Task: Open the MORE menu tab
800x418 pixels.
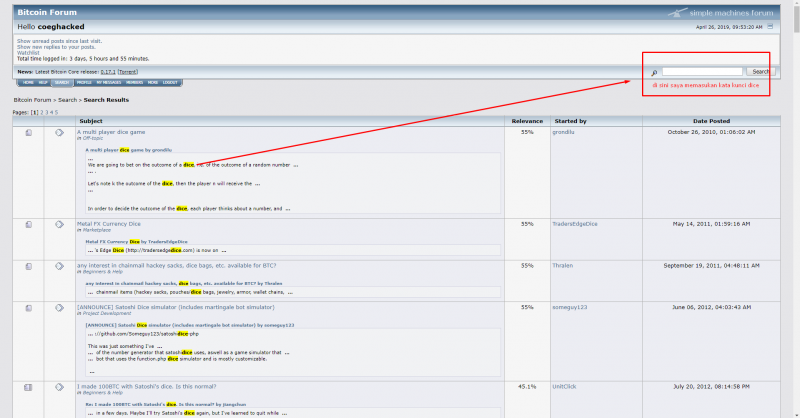Action: click(153, 83)
